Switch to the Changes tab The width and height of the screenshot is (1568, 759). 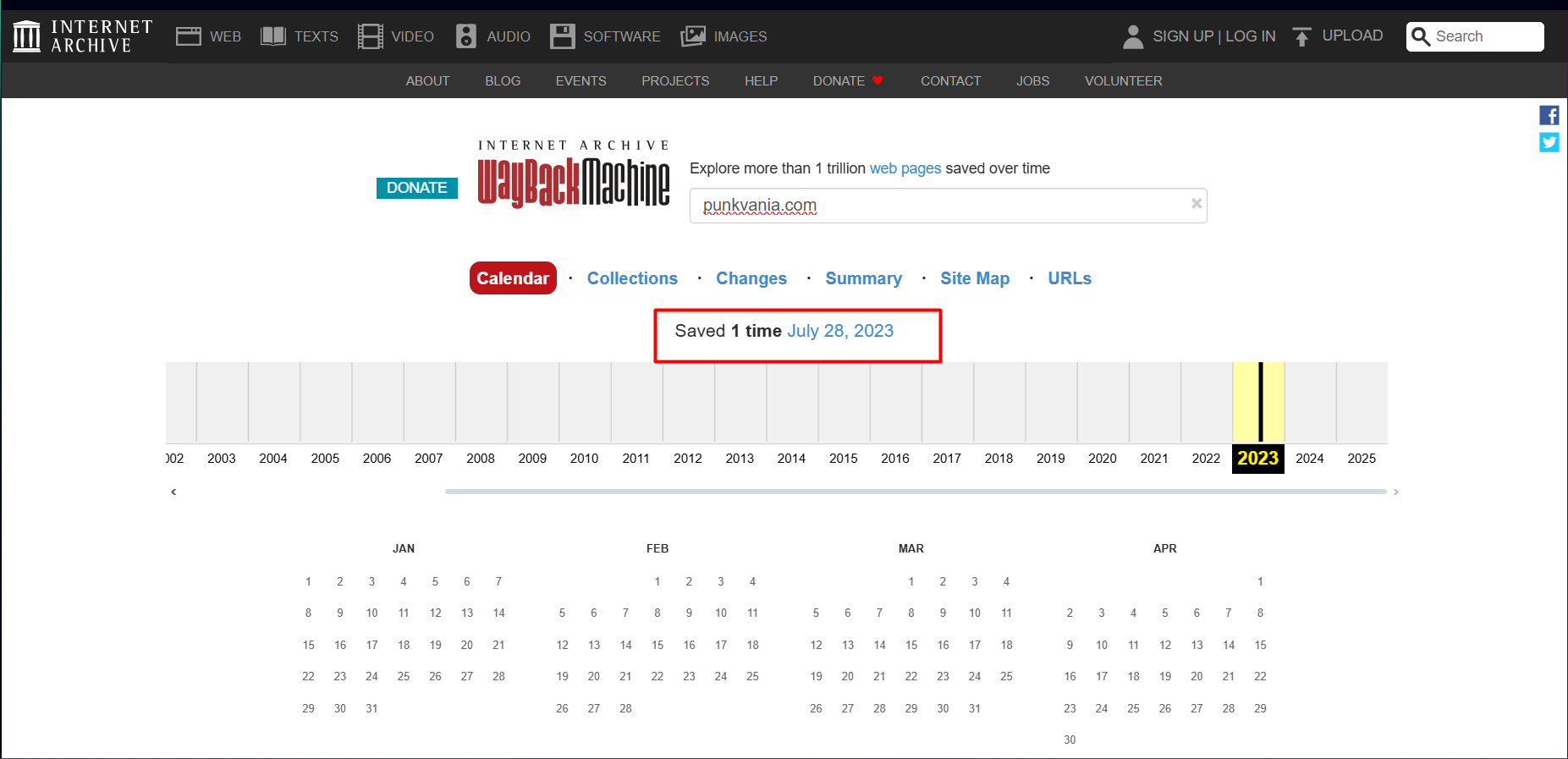point(751,278)
